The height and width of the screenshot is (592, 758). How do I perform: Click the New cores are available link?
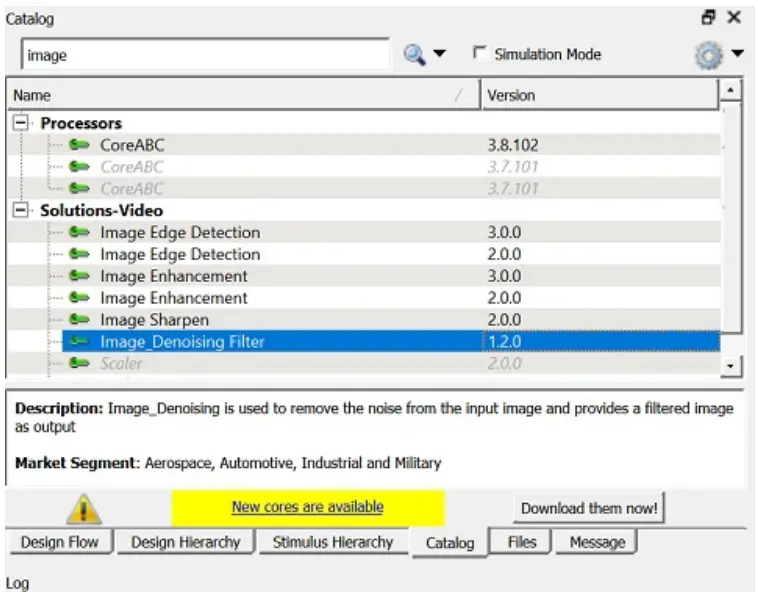(307, 507)
